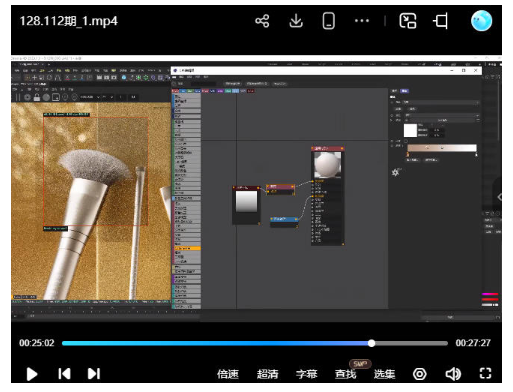513x392 pixels.
Task: Skip to the previous video
Action: coord(64,373)
